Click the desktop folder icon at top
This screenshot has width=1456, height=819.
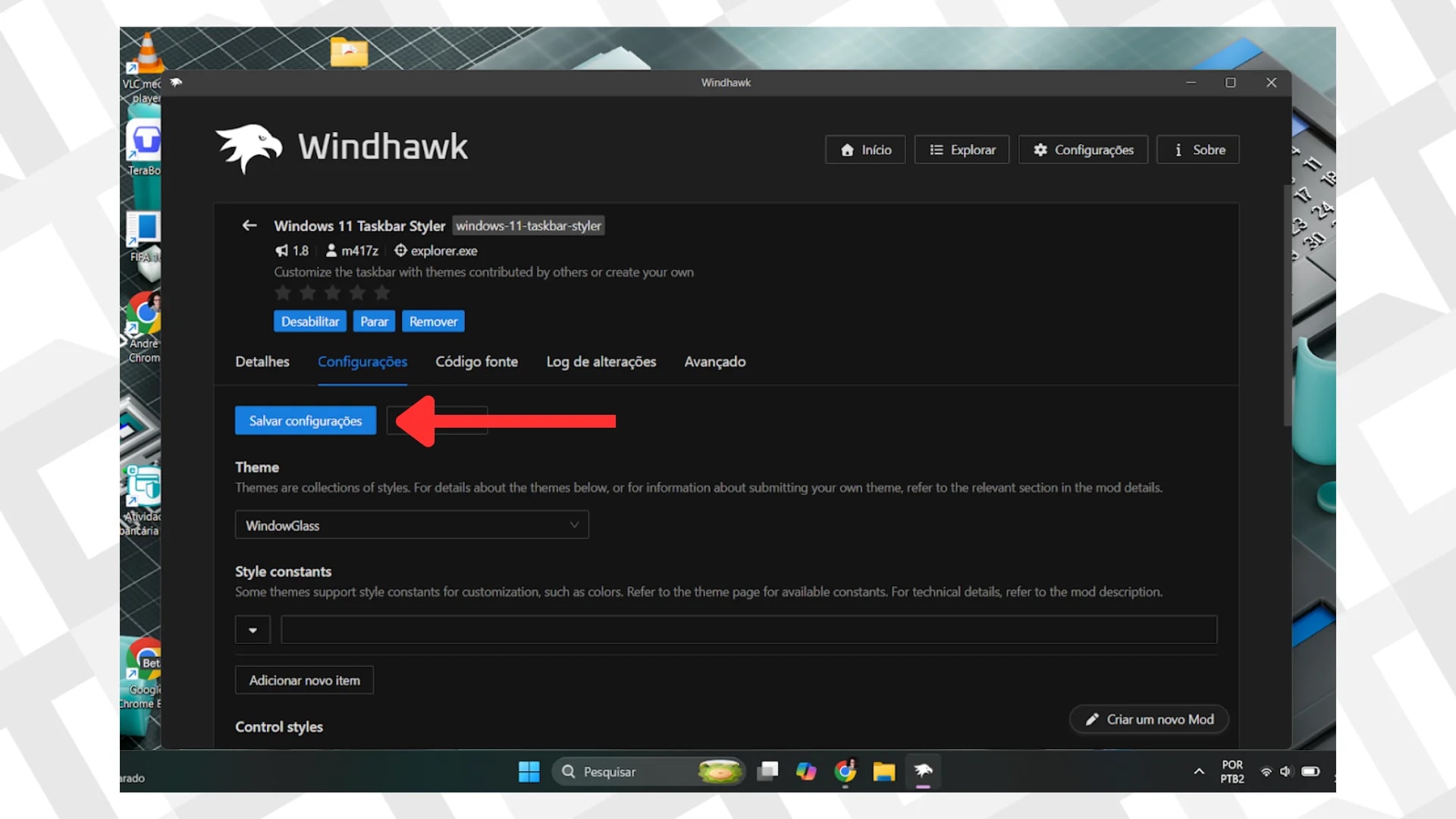pyautogui.click(x=349, y=52)
